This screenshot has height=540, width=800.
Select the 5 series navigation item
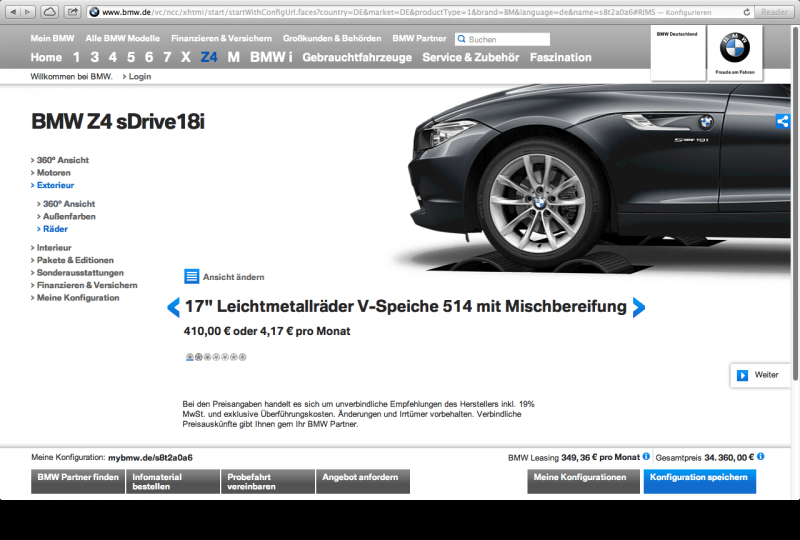point(131,57)
